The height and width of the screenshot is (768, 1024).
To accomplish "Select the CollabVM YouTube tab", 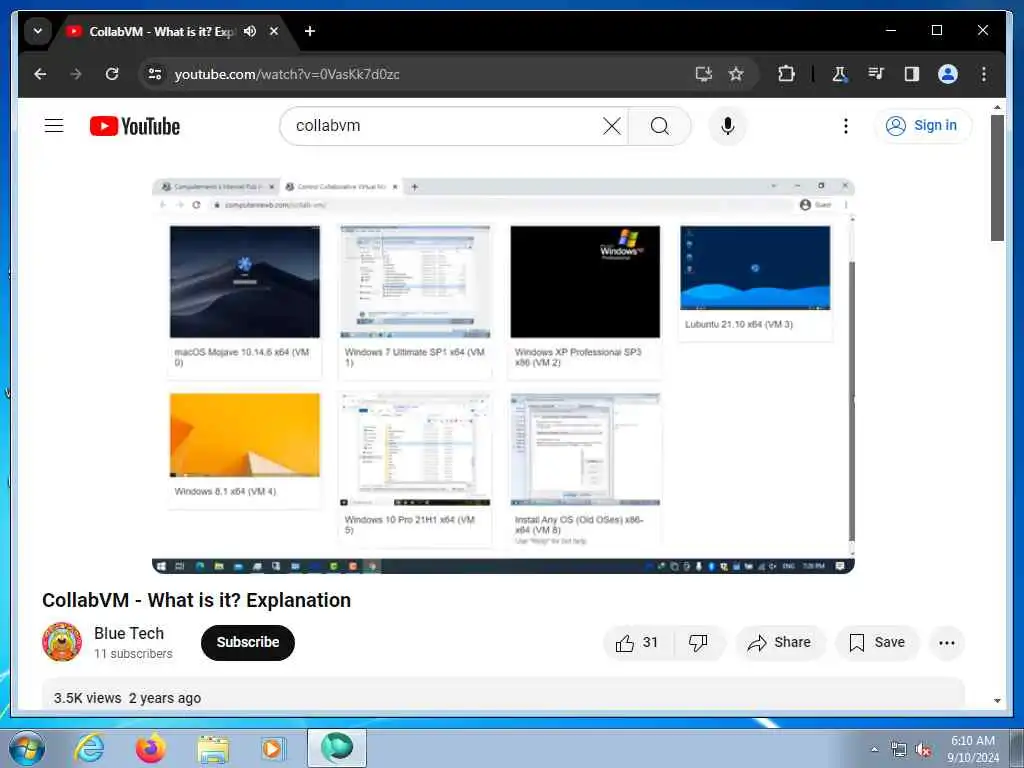I will point(160,31).
